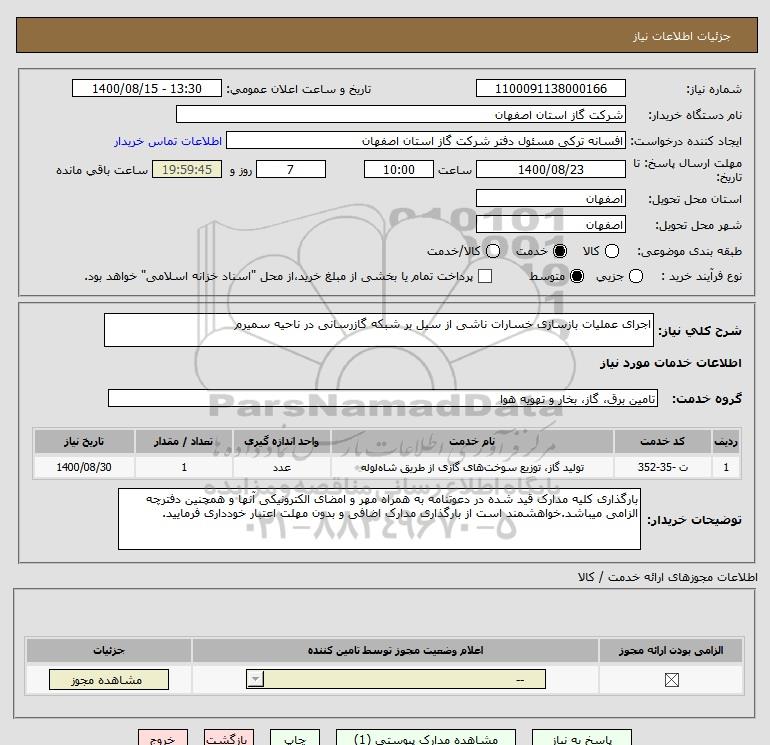Choose the متوسط purchase type radio

[x=577, y=276]
